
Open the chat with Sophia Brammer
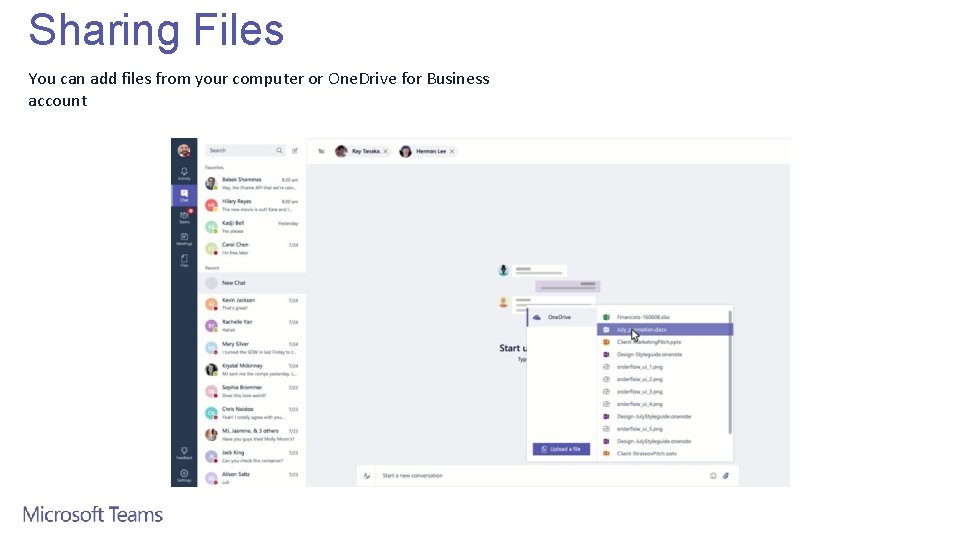point(252,391)
